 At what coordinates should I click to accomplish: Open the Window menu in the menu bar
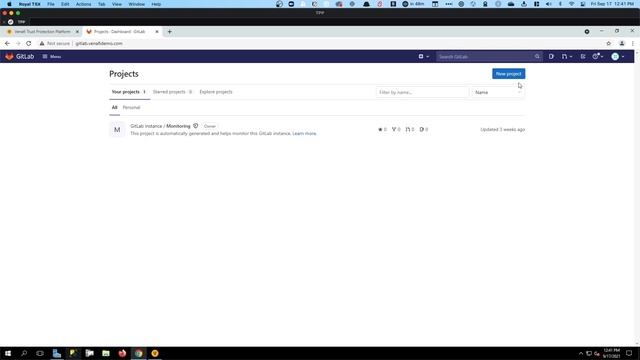tap(136, 4)
